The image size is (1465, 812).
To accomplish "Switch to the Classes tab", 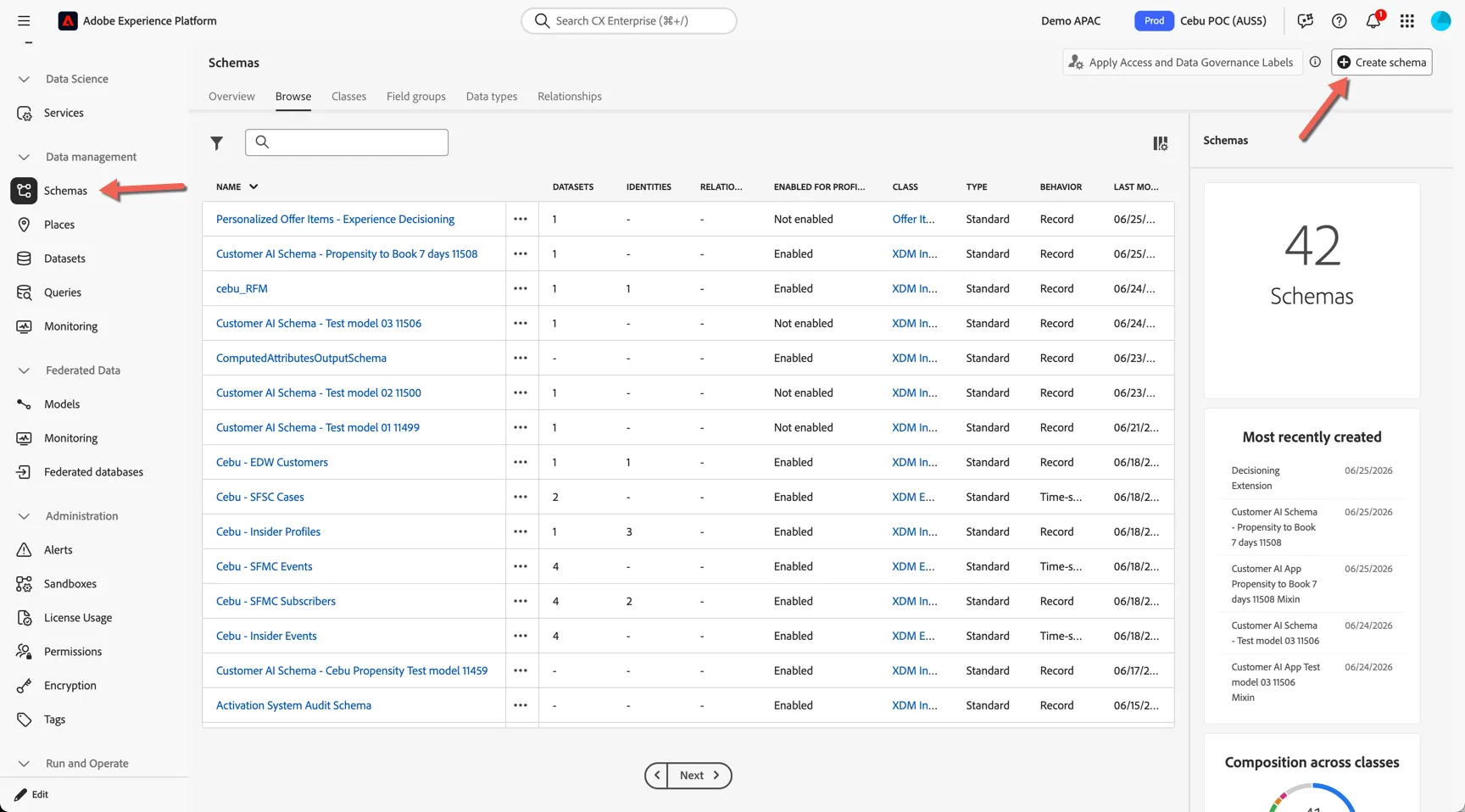I will pyautogui.click(x=348, y=97).
